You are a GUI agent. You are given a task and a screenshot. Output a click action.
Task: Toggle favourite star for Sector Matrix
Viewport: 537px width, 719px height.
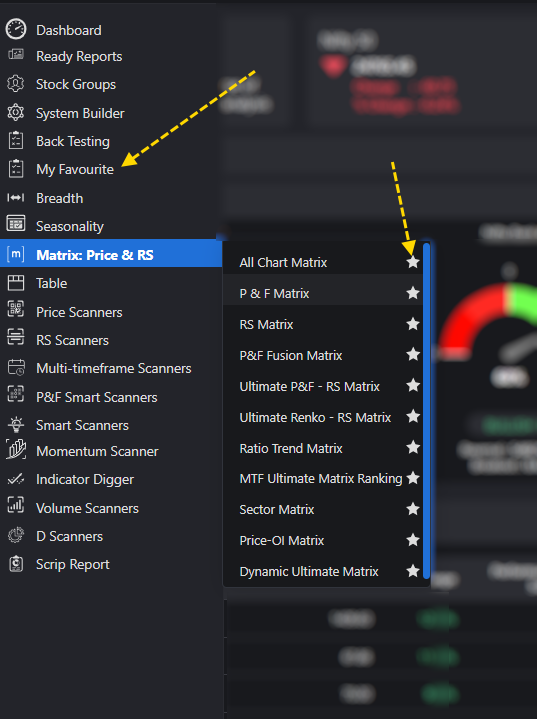(413, 509)
